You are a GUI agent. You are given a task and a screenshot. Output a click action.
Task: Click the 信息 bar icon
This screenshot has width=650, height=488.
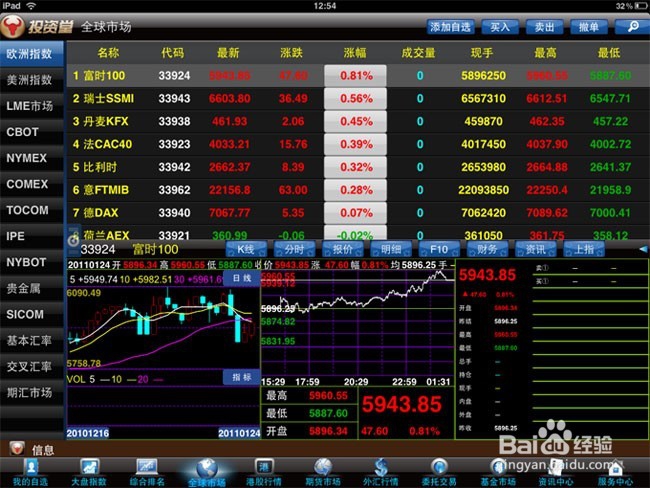(17, 449)
